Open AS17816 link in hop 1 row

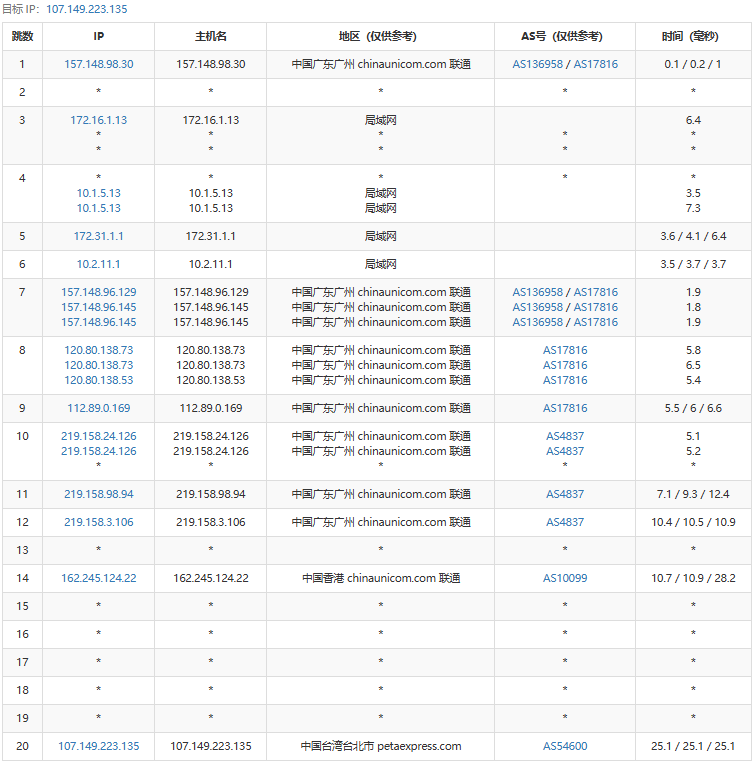pos(596,64)
